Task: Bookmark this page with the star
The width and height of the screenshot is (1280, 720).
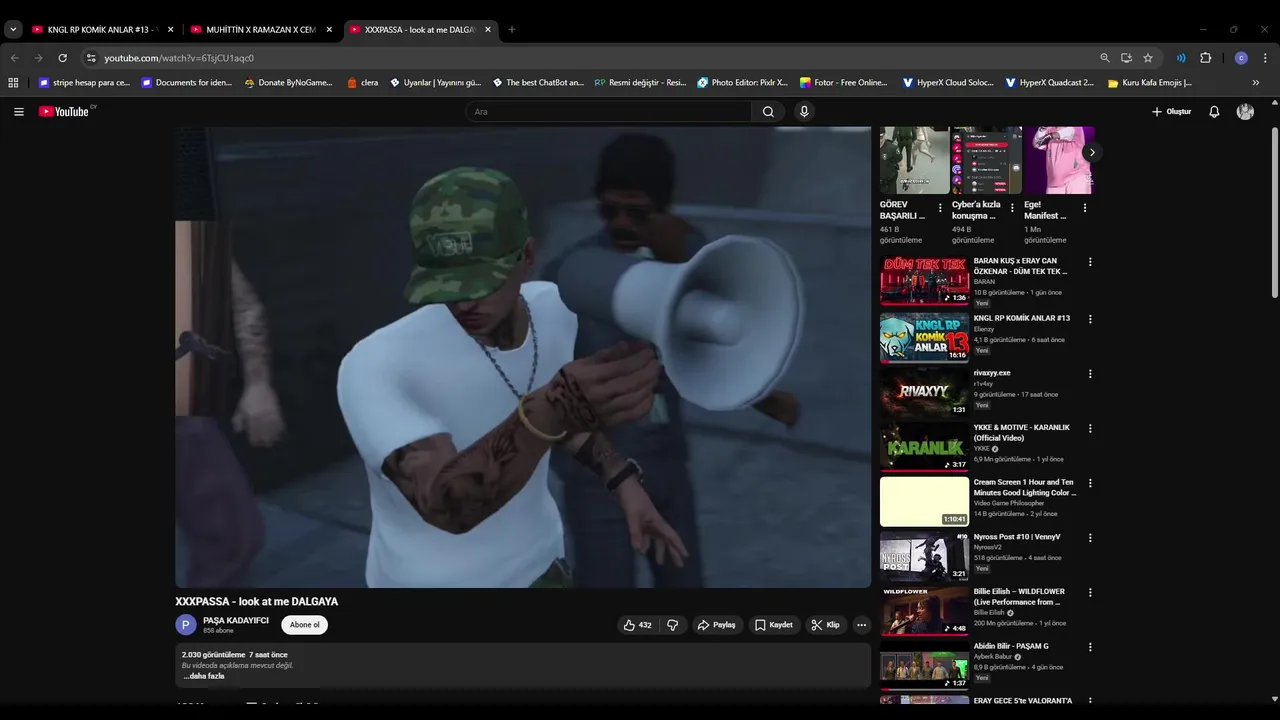Action: tap(1148, 58)
